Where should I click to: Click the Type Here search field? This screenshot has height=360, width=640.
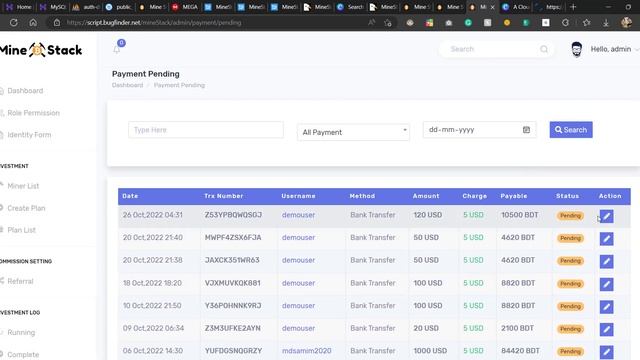[206, 130]
